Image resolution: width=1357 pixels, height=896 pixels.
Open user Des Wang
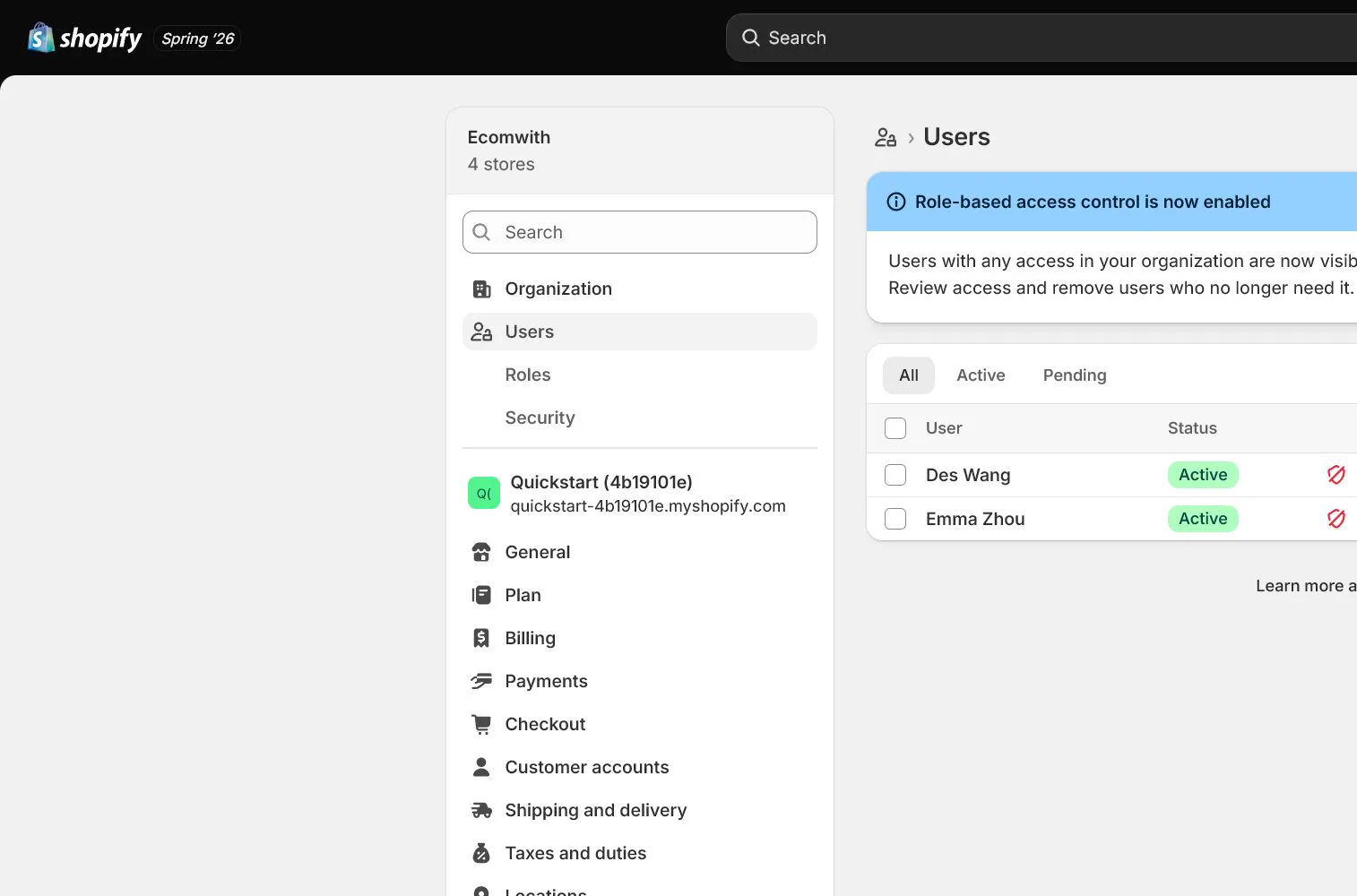(968, 475)
